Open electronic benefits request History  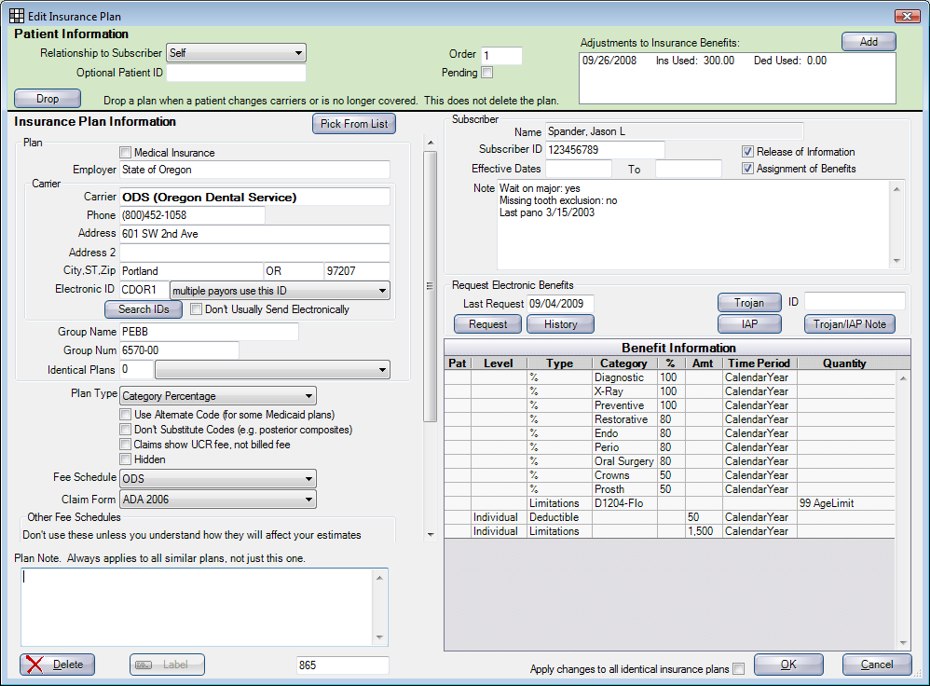pos(560,324)
